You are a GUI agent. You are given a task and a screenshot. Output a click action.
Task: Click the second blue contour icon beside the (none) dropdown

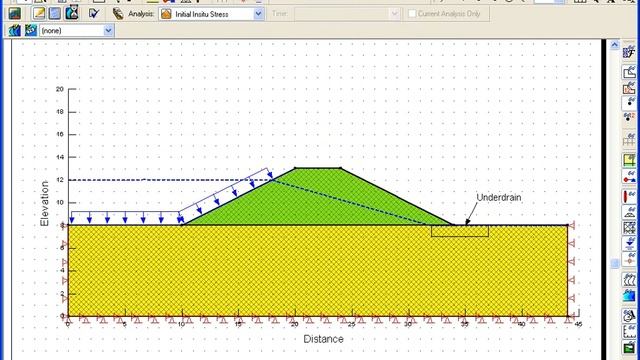31,30
